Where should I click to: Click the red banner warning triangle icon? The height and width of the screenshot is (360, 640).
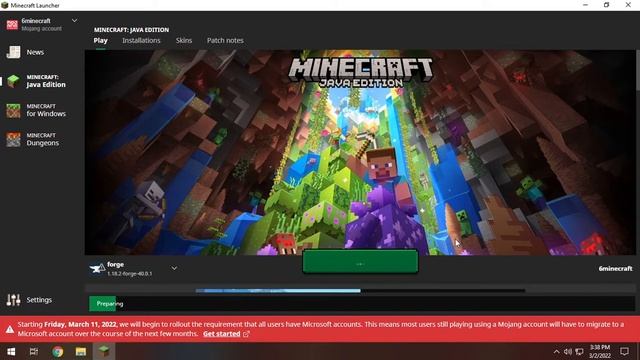(10, 329)
